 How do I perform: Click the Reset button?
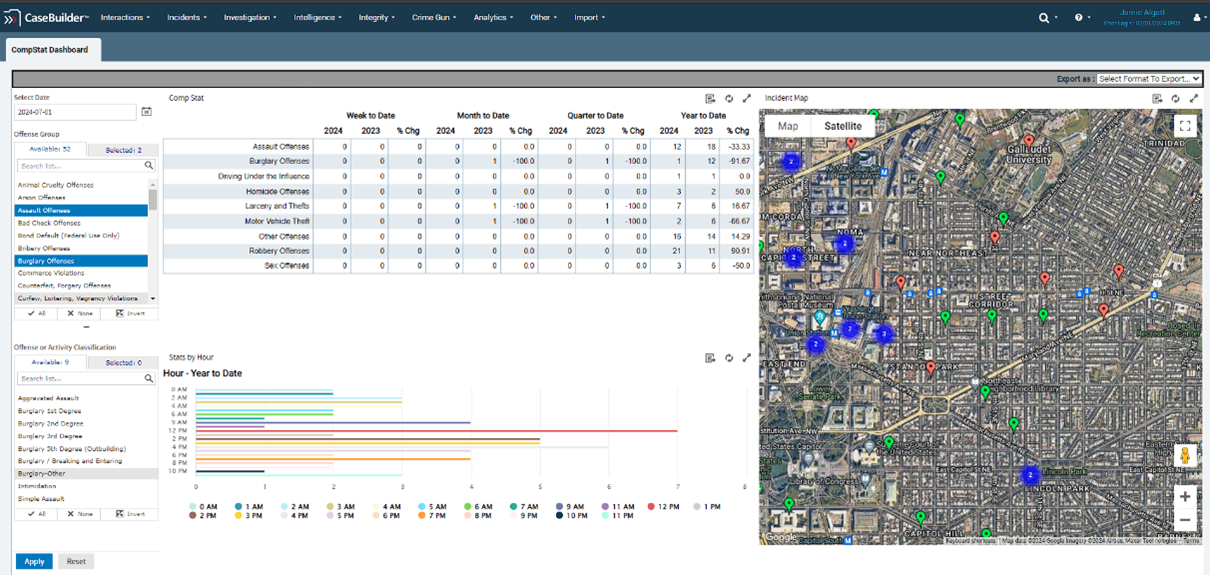click(x=76, y=561)
